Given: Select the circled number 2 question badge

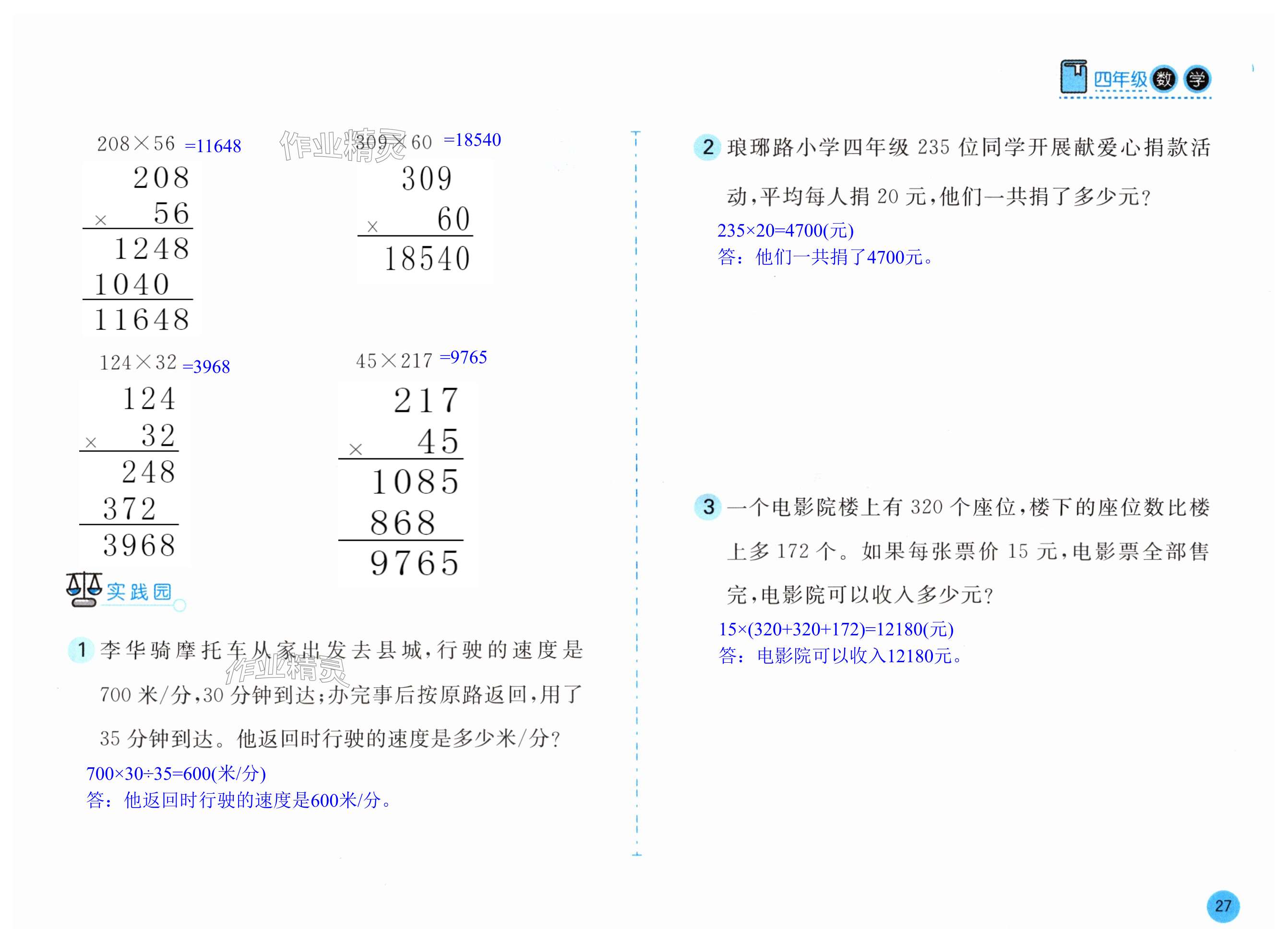Looking at the screenshot, I should (707, 148).
